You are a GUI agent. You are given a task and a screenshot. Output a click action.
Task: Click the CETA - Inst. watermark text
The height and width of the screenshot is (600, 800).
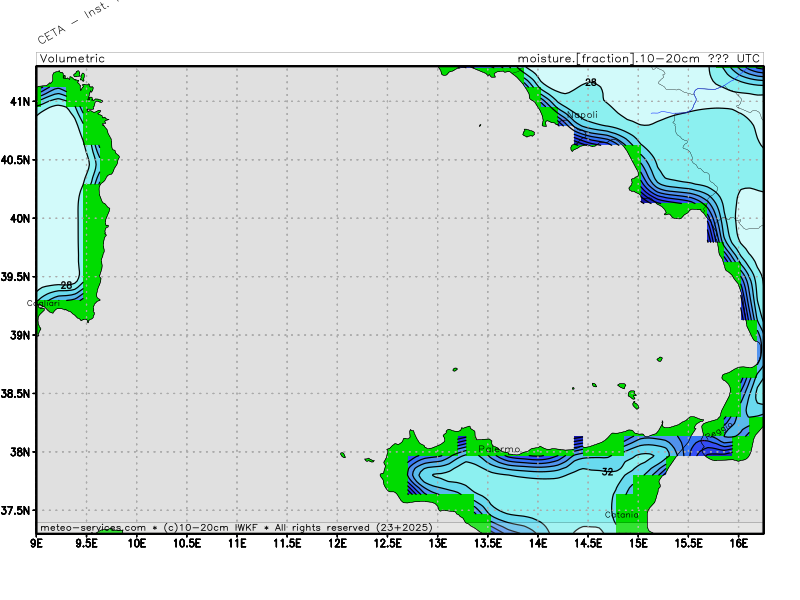[x=75, y=24]
